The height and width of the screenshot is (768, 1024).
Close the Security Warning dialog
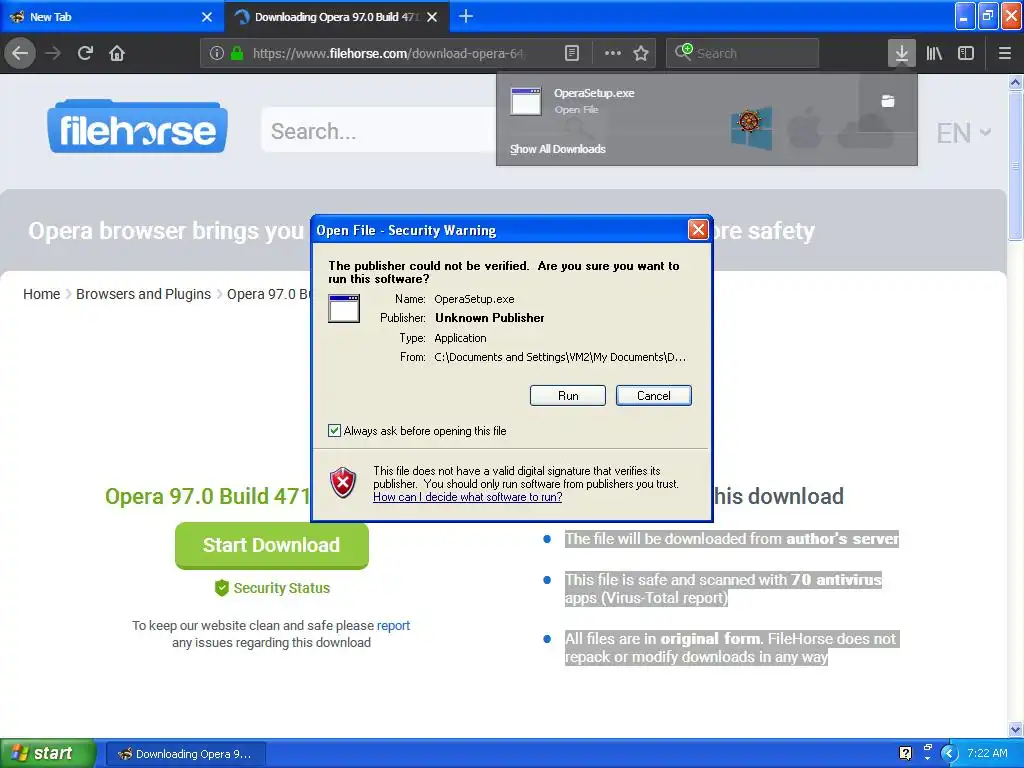pos(698,230)
